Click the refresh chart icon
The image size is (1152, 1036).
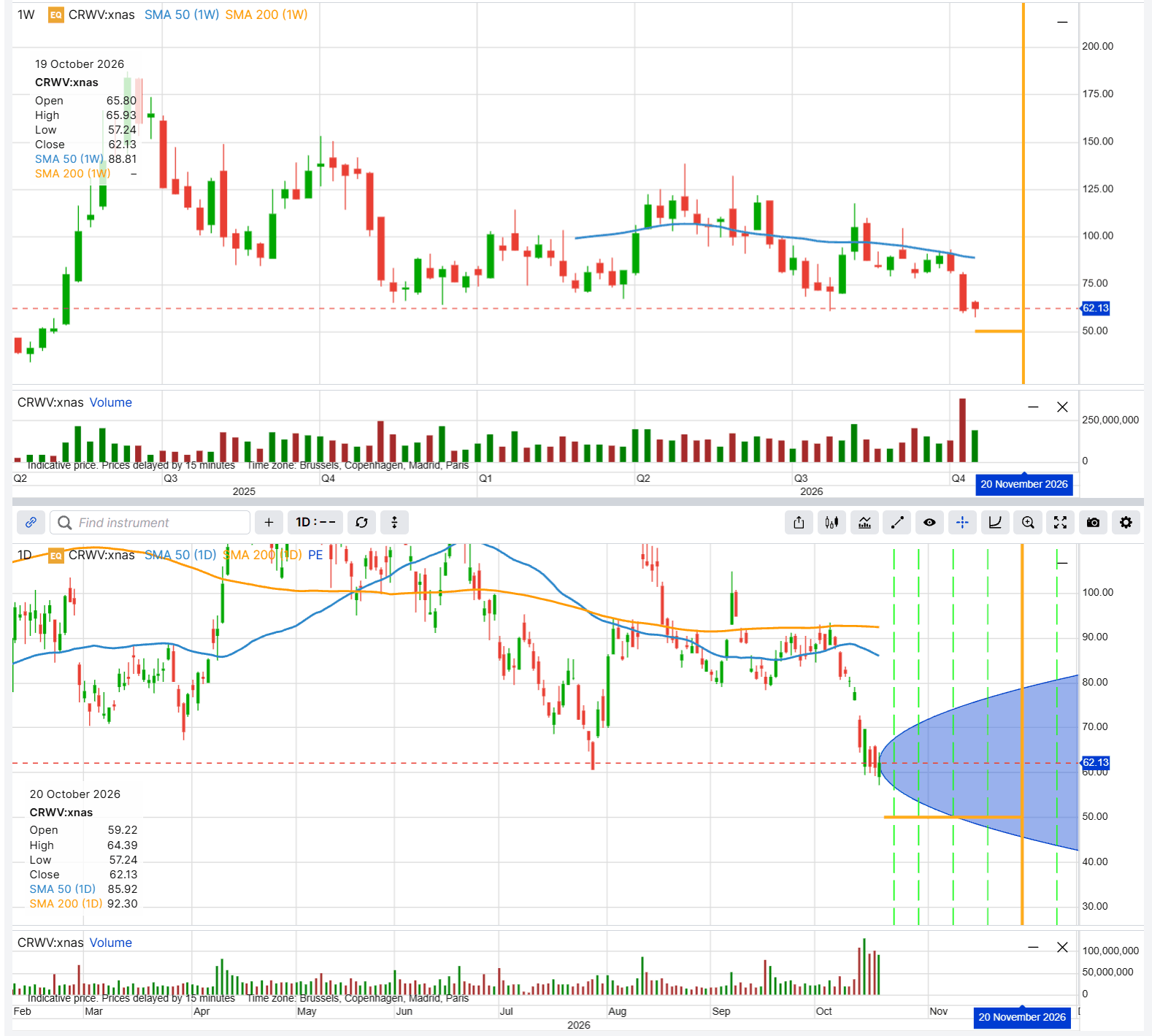pyautogui.click(x=361, y=523)
